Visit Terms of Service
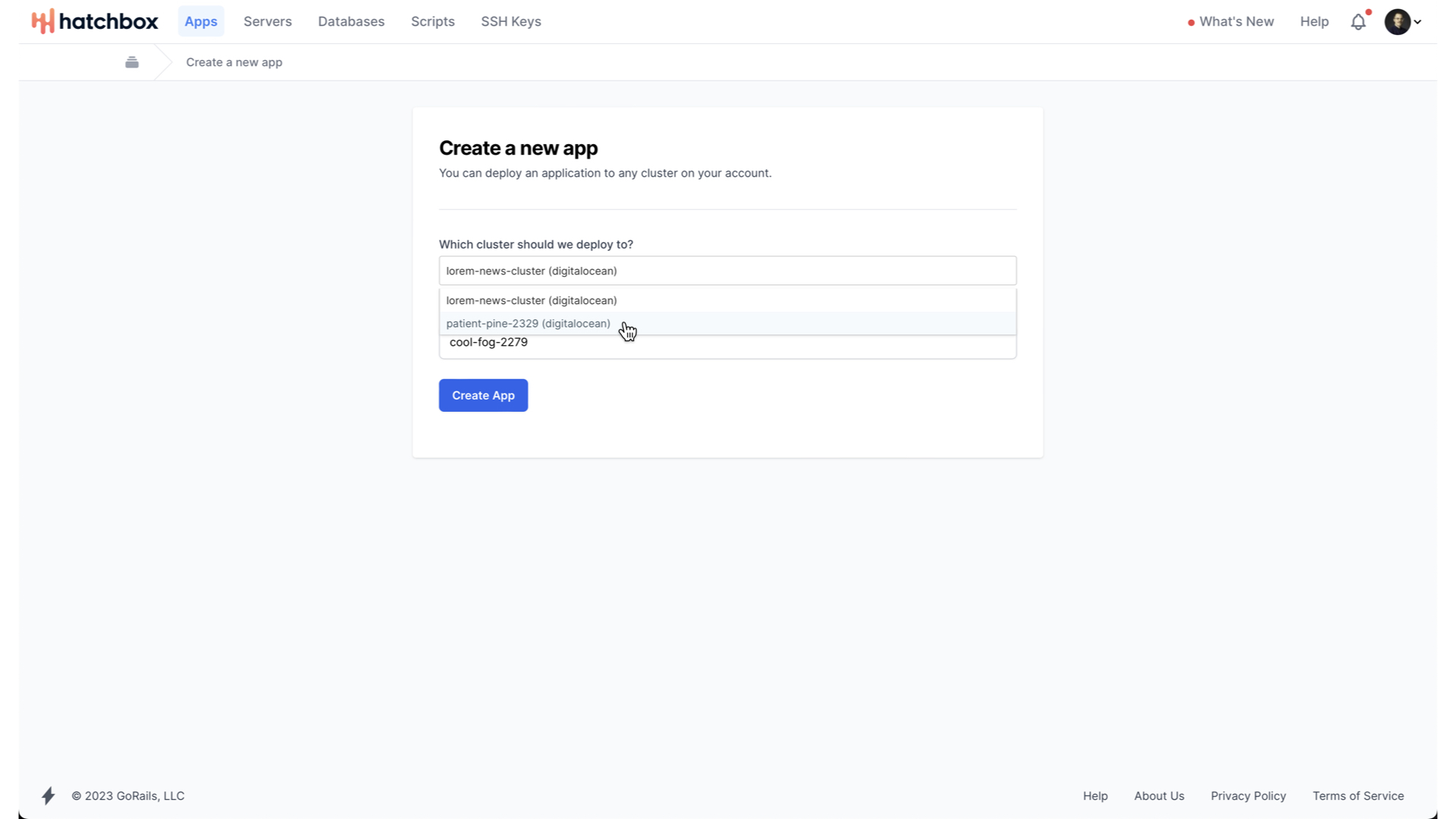 pos(1358,795)
